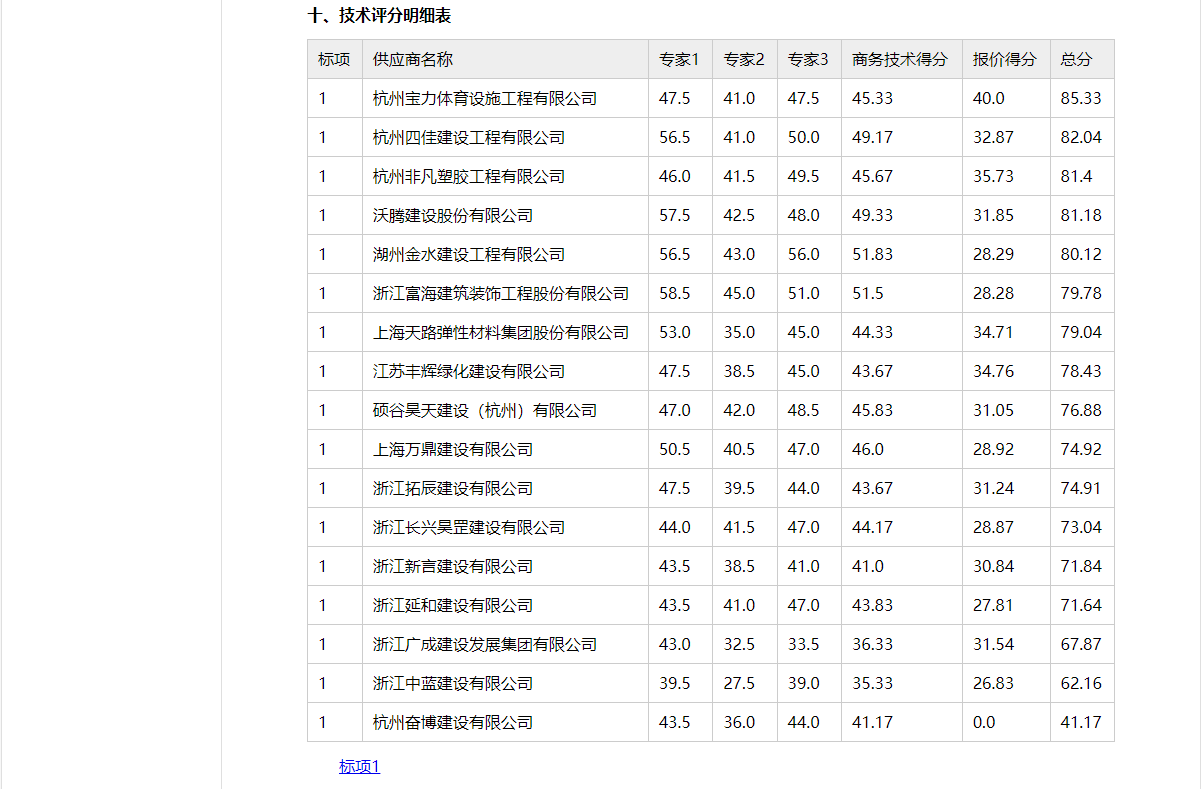
Task: Select the 沃腾建设股份有限公司 cell
Action: (x=452, y=215)
